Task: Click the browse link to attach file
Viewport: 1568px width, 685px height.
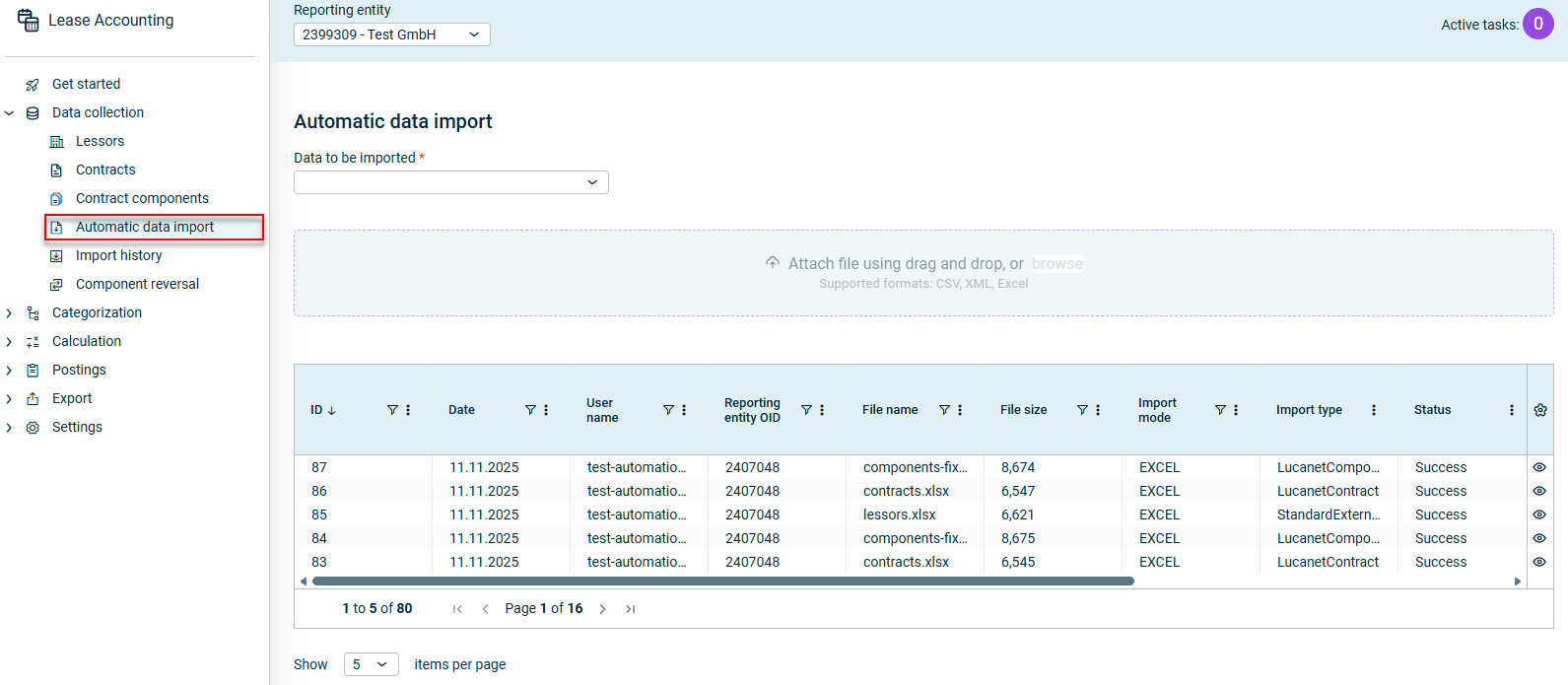Action: 1057,263
